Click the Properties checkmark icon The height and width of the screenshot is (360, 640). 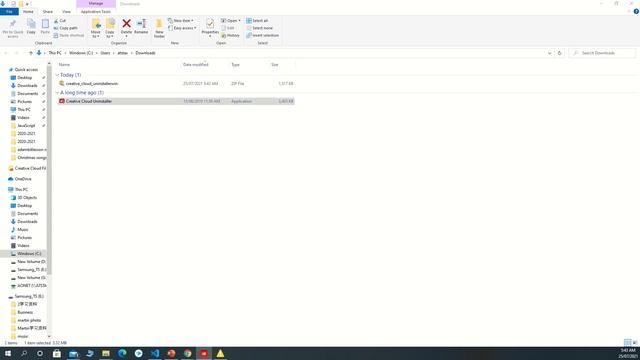[x=210, y=24]
